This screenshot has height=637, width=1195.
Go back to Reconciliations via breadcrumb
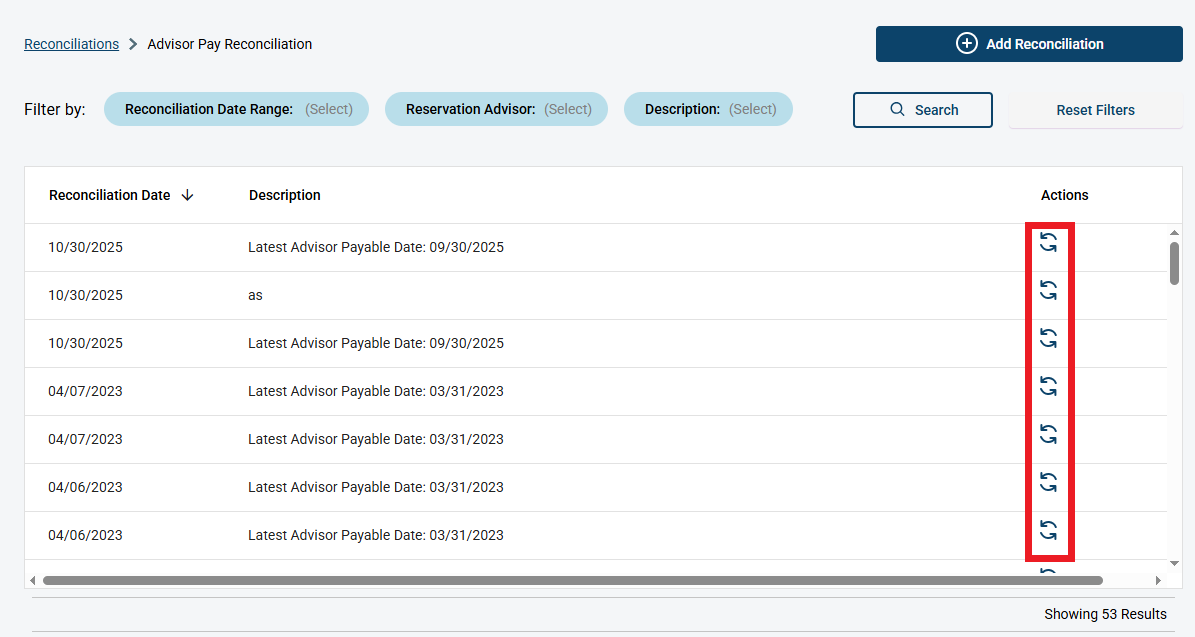point(72,44)
